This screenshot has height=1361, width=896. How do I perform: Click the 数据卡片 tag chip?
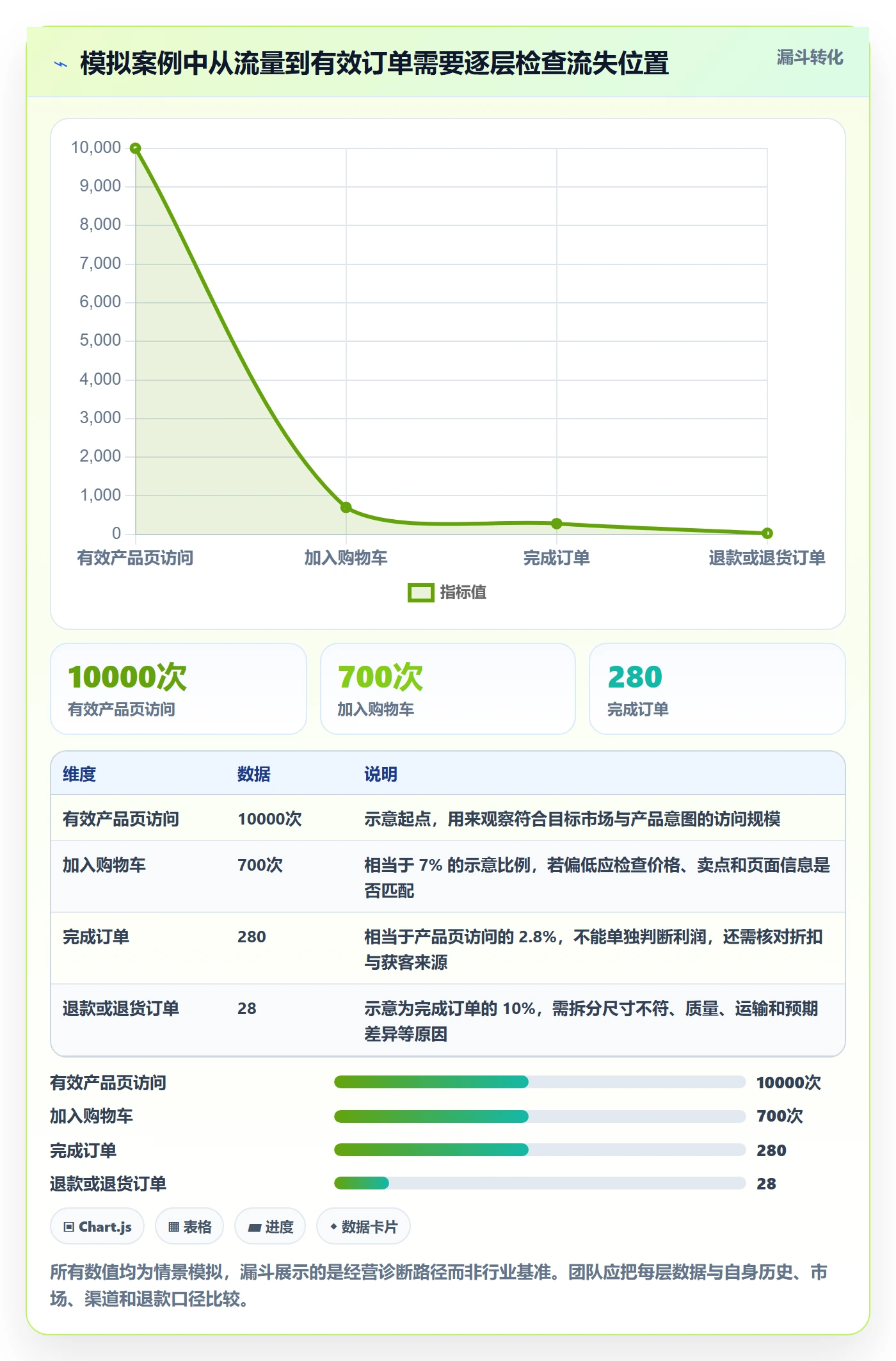364,1227
